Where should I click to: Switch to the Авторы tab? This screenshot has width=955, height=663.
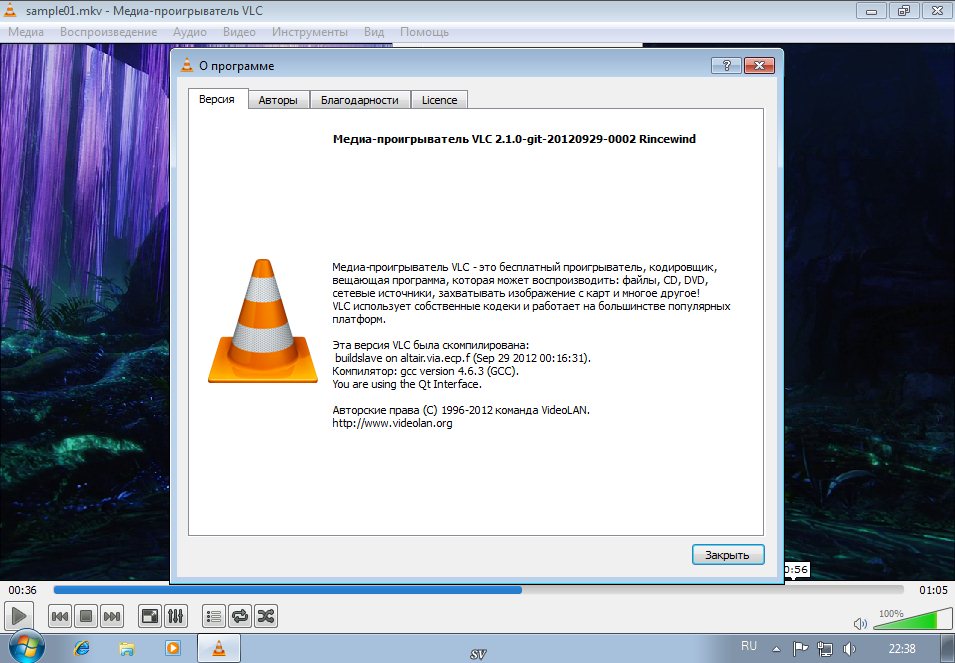tap(278, 100)
